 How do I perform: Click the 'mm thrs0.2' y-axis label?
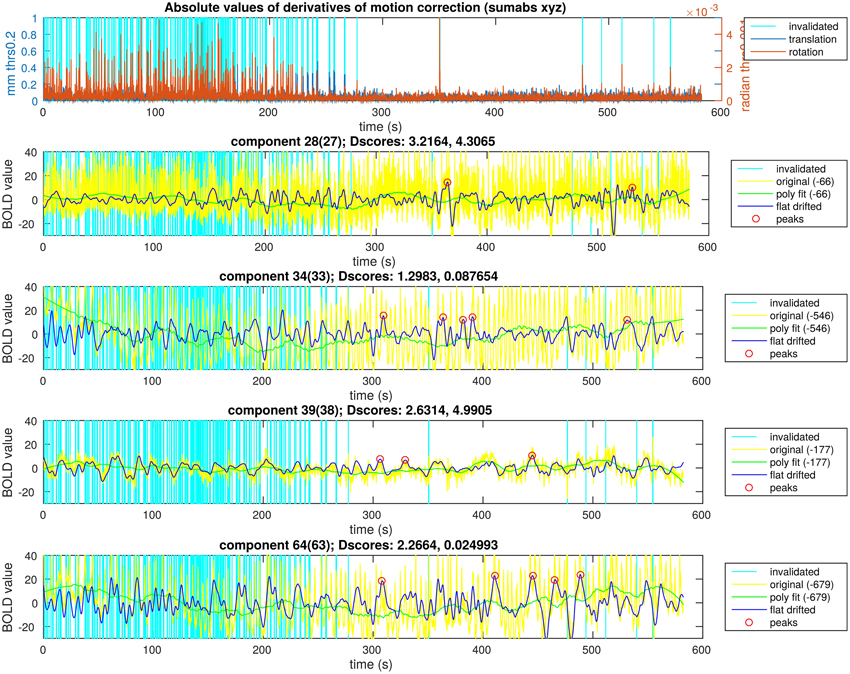click(11, 63)
